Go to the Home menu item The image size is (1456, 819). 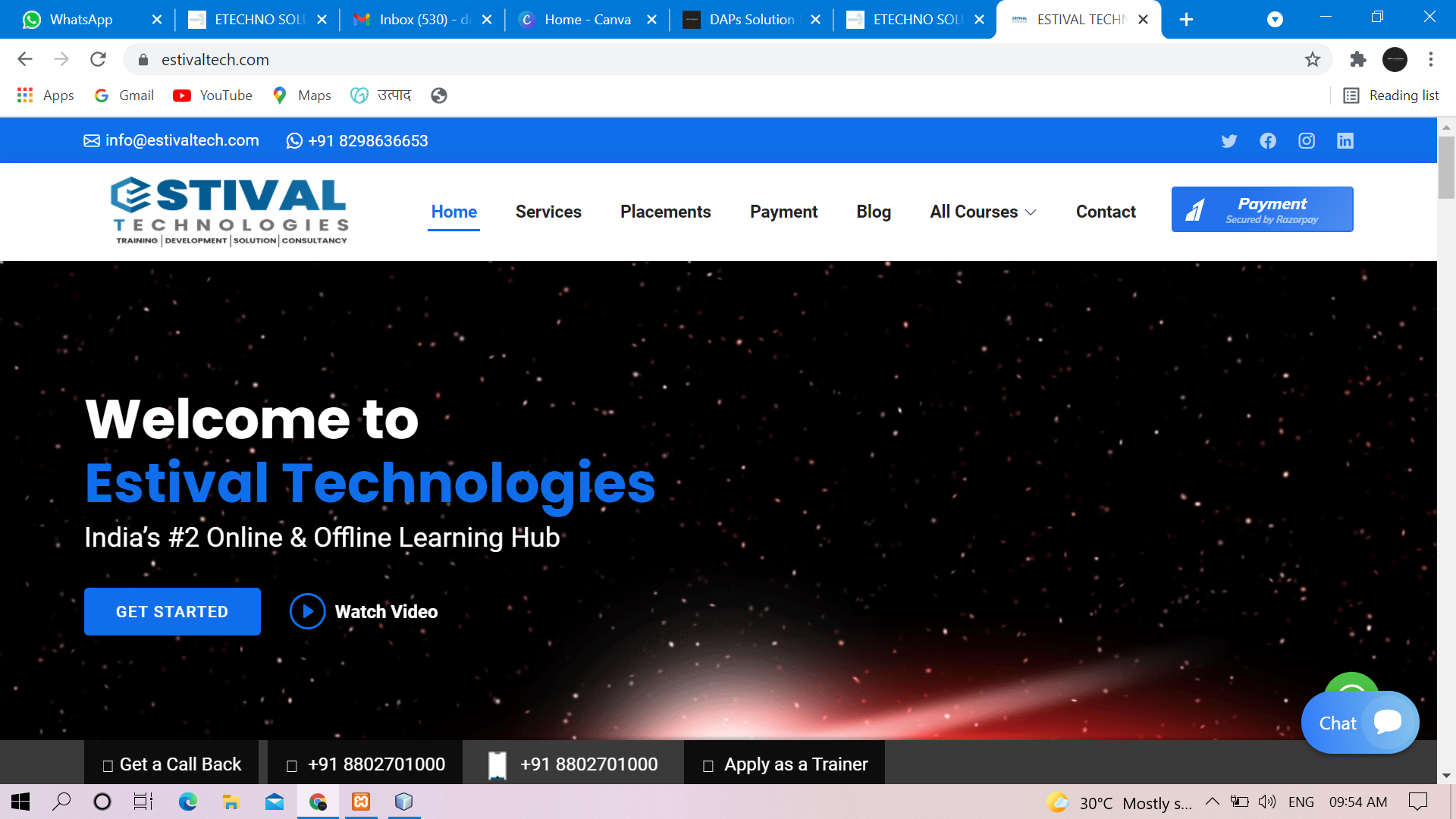[x=453, y=212]
